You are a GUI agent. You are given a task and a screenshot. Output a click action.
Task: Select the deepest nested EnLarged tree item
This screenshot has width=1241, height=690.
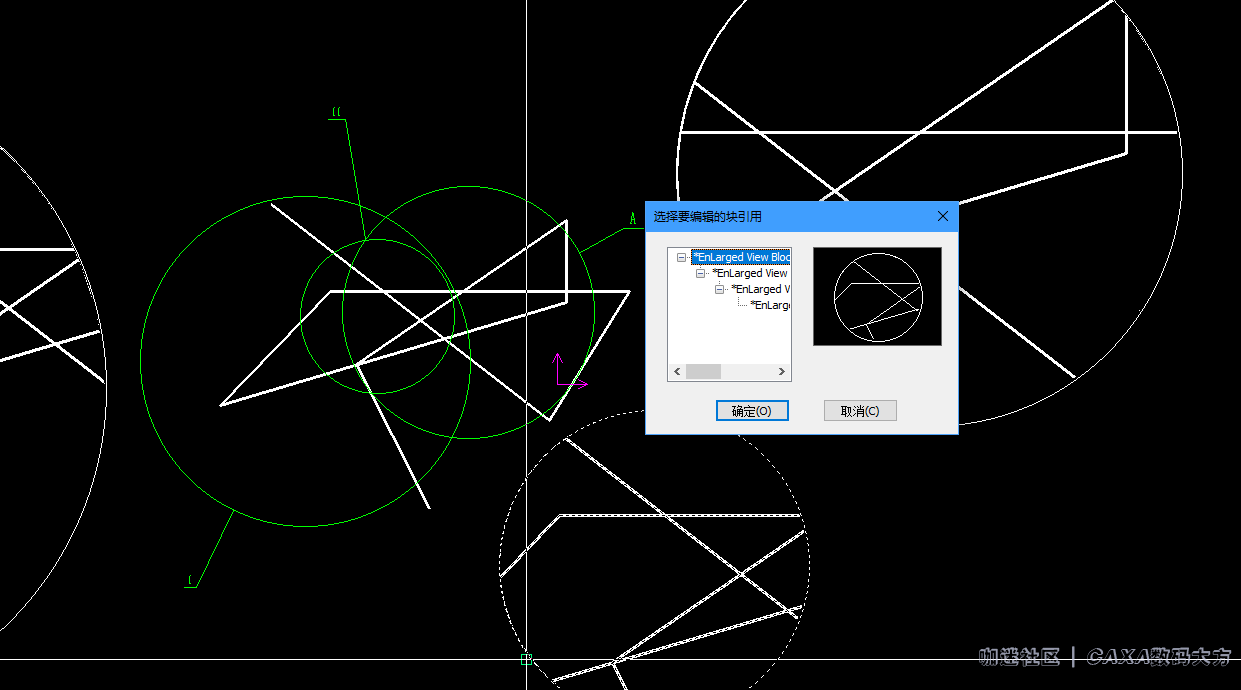[769, 305]
